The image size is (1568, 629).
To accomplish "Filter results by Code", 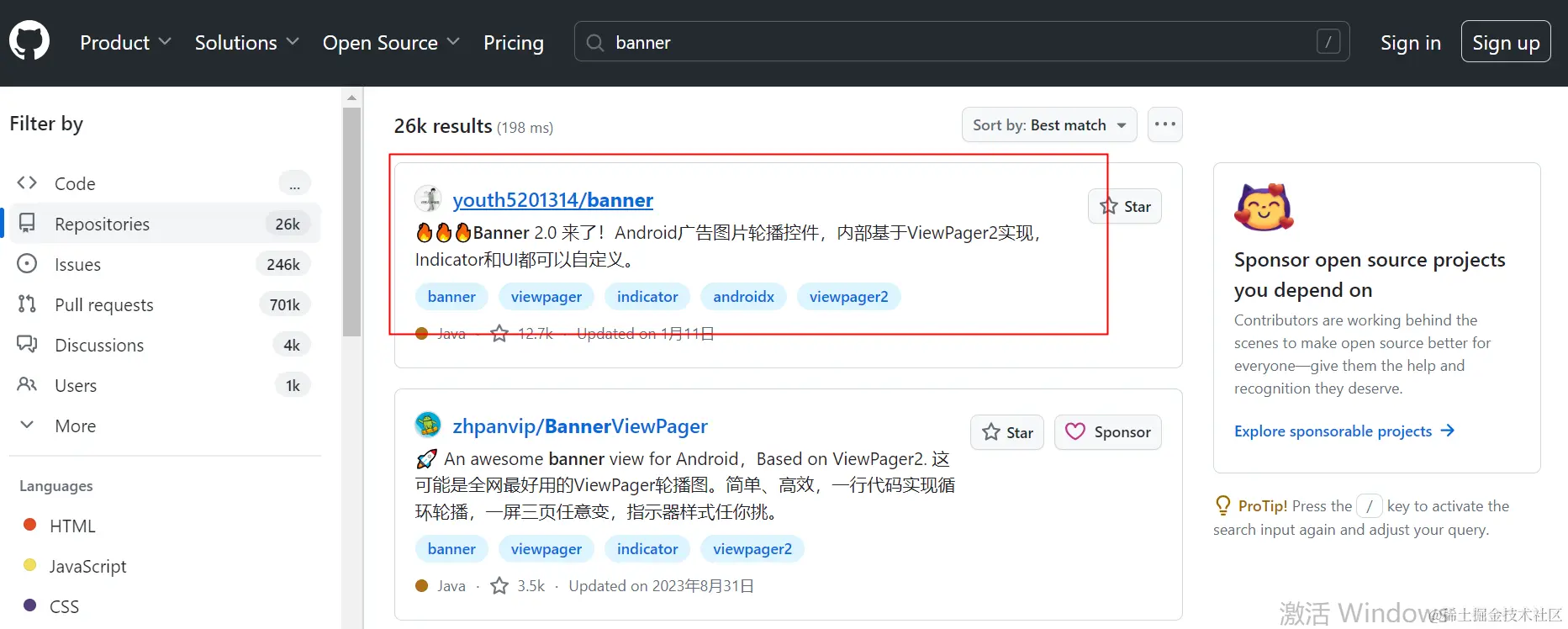I will (164, 183).
